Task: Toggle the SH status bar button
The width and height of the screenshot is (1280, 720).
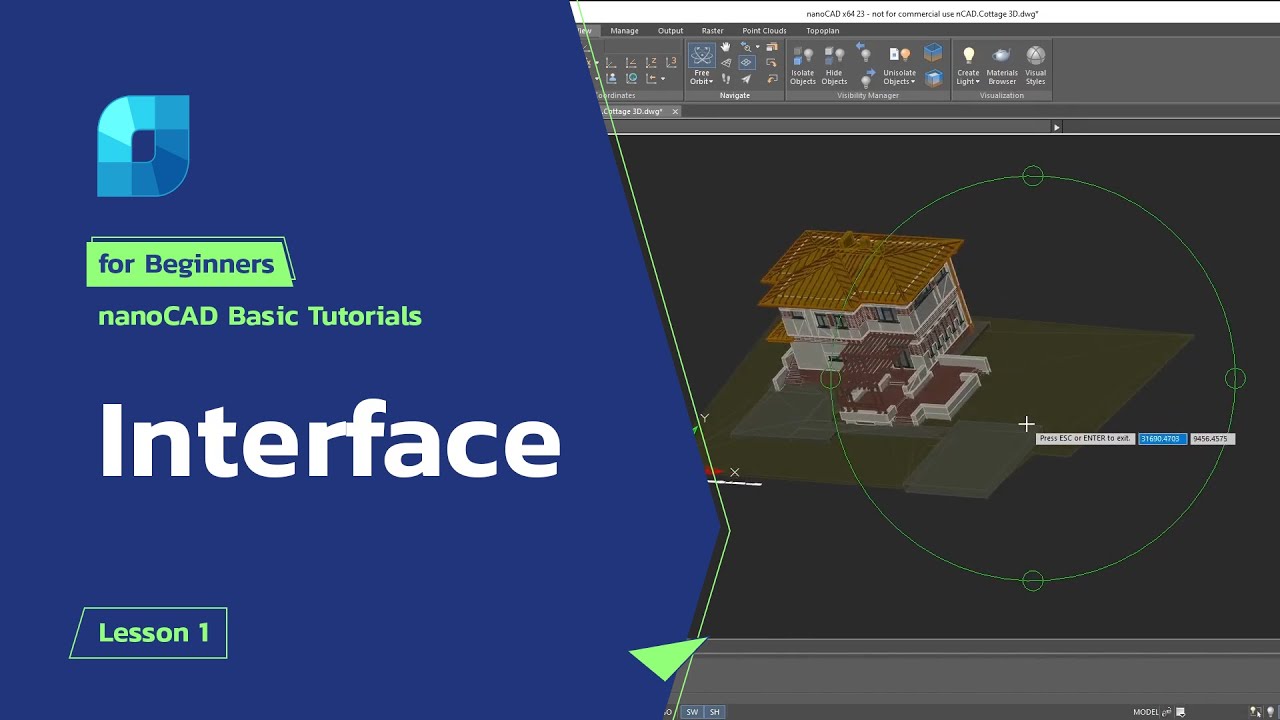Action: tap(714, 712)
